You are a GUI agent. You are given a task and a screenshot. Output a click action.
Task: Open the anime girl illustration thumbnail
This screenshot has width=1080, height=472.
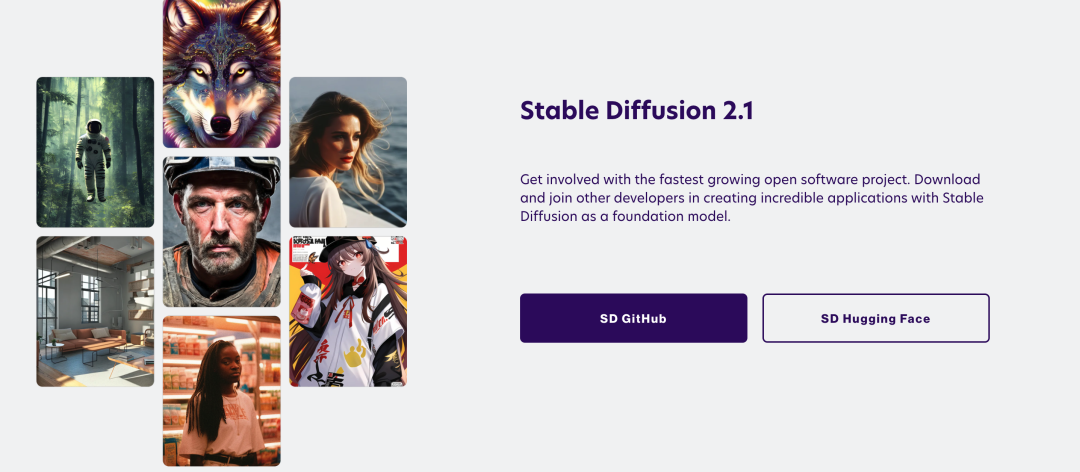348,311
